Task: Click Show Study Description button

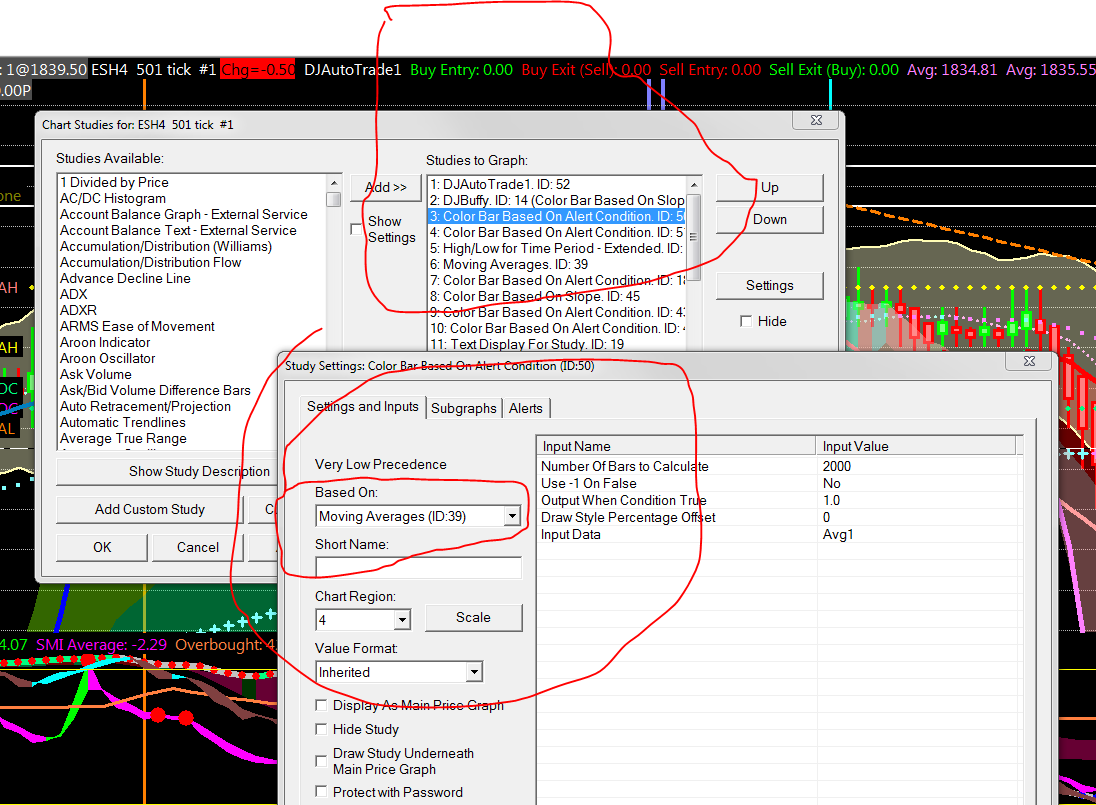Action: (x=199, y=471)
